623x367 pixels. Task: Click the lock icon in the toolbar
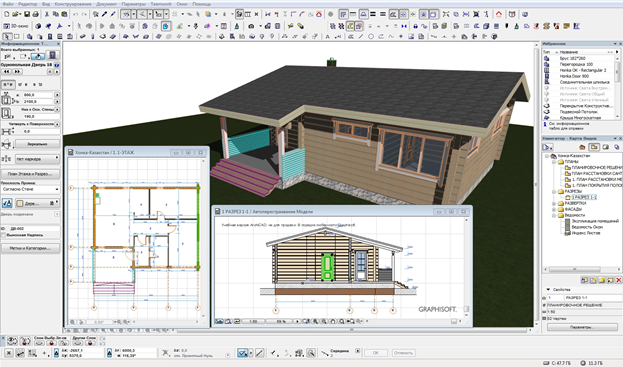point(416,26)
